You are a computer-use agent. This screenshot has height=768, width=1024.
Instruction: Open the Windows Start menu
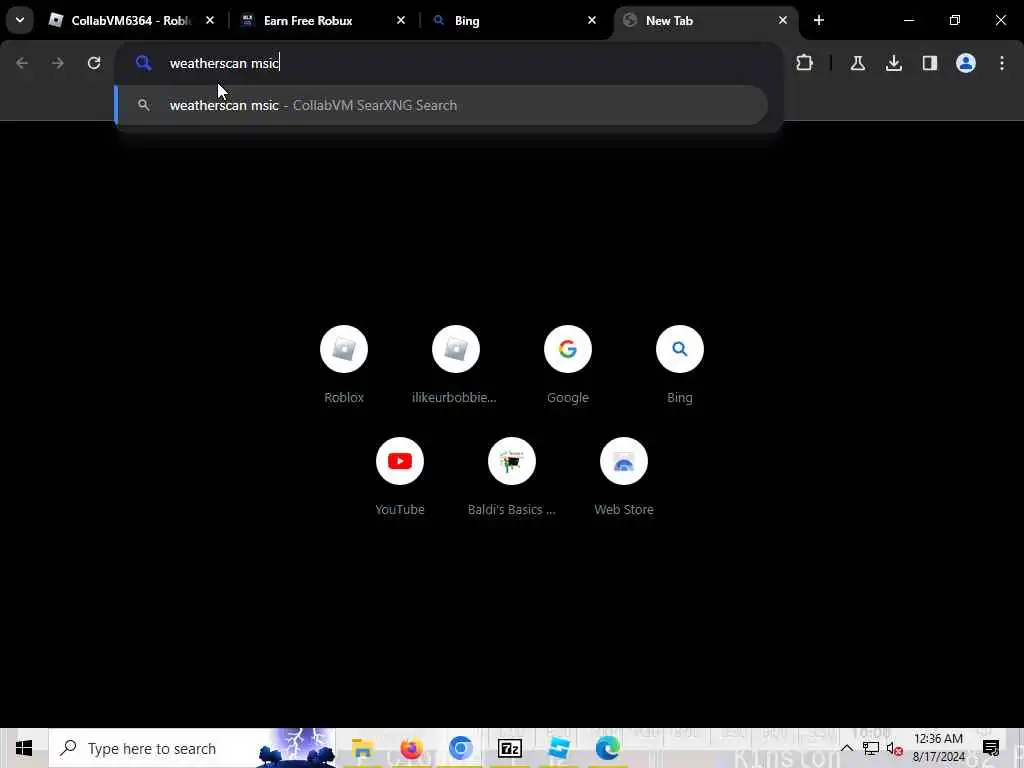pos(24,748)
